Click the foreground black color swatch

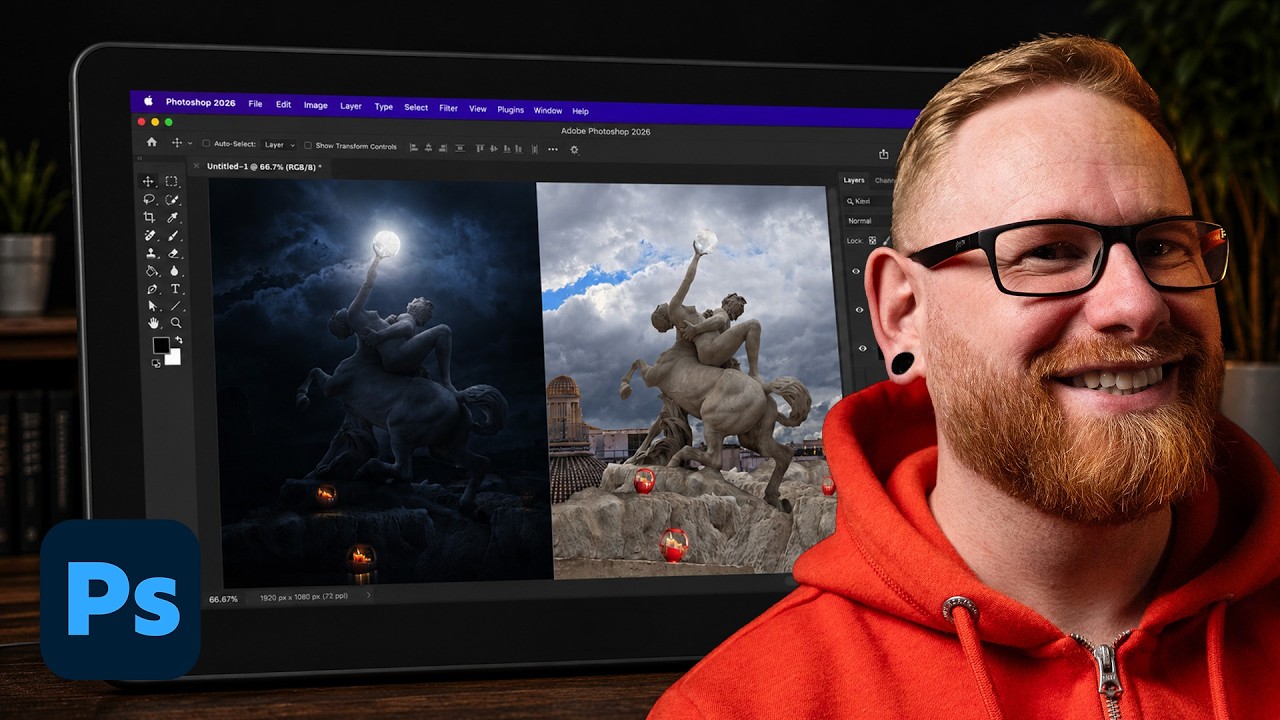[160, 344]
